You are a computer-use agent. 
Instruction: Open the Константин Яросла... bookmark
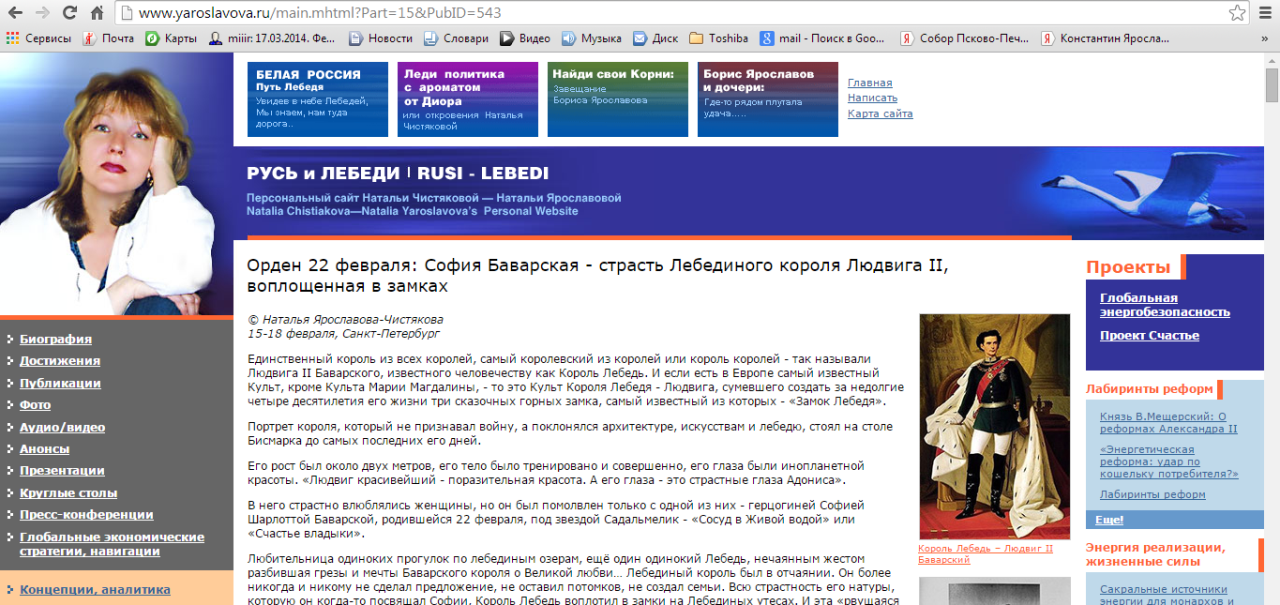[1104, 38]
